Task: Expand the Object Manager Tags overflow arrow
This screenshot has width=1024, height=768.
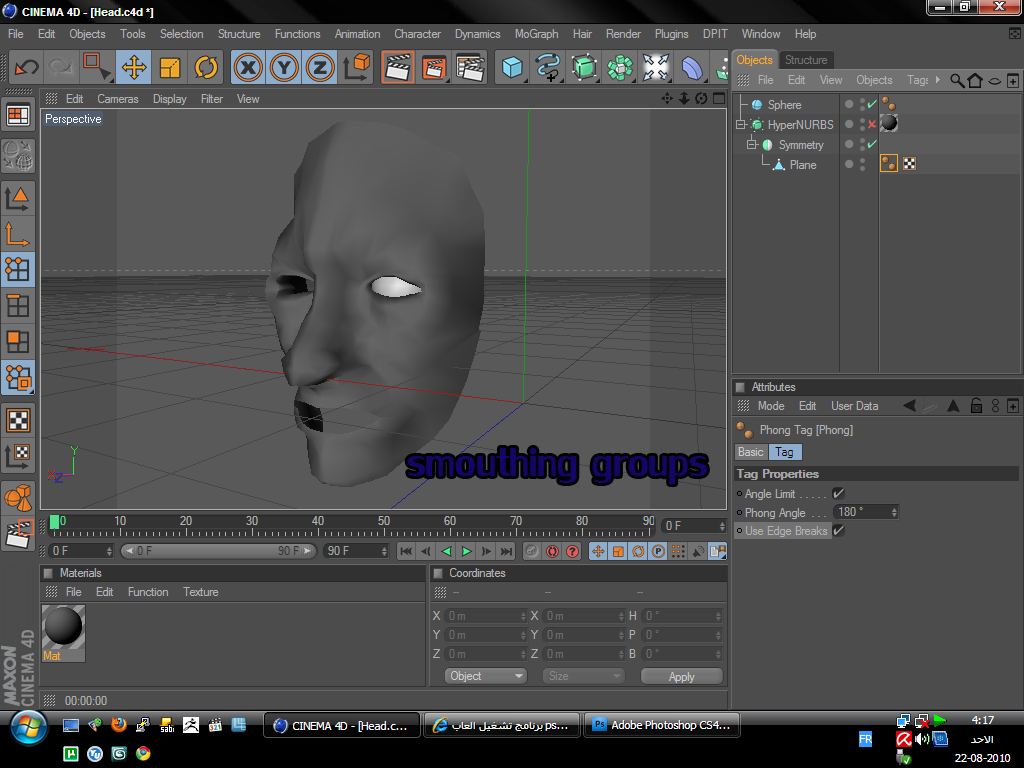Action: click(938, 80)
